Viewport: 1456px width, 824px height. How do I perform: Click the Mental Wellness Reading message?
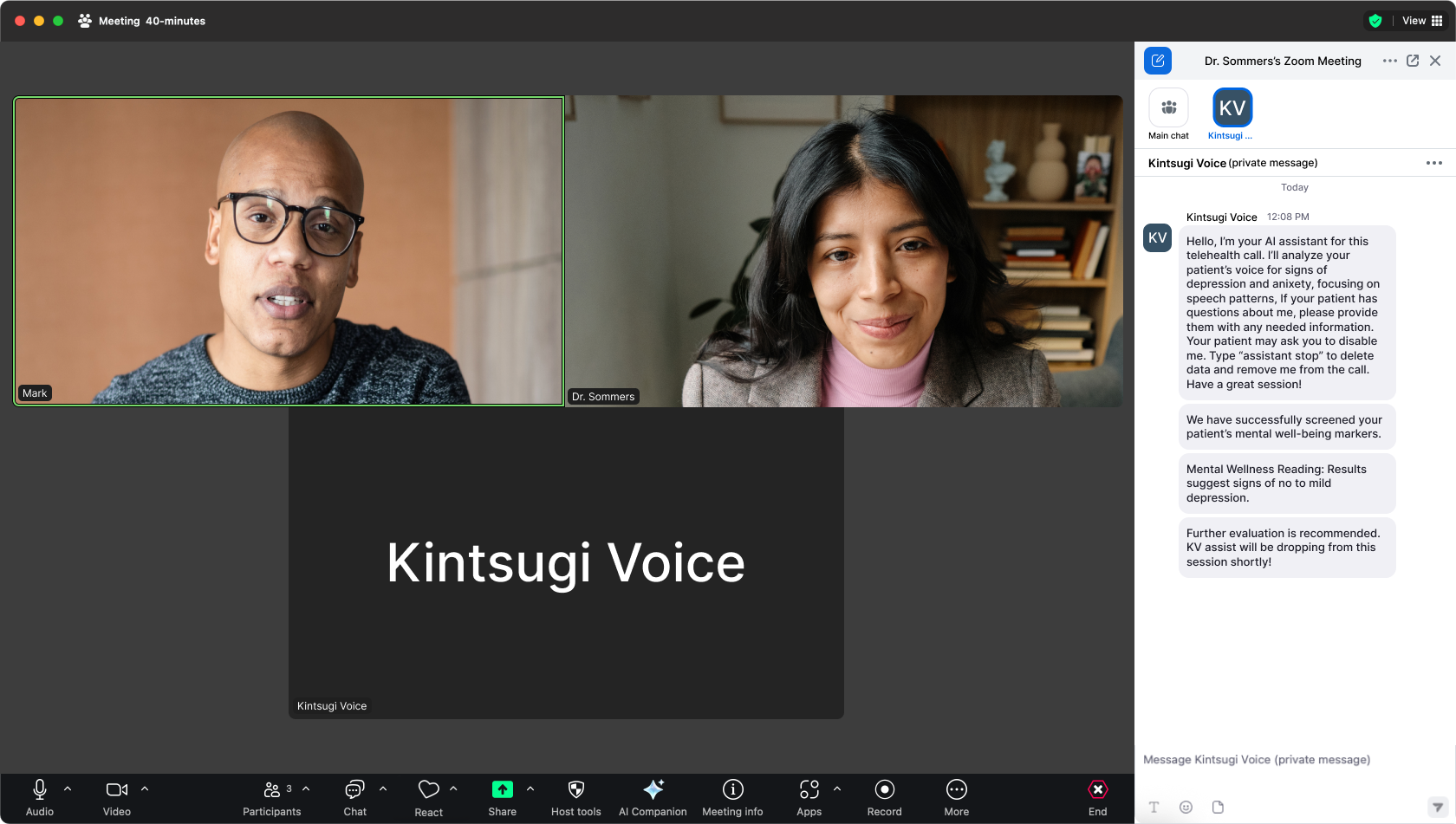pyautogui.click(x=1287, y=483)
